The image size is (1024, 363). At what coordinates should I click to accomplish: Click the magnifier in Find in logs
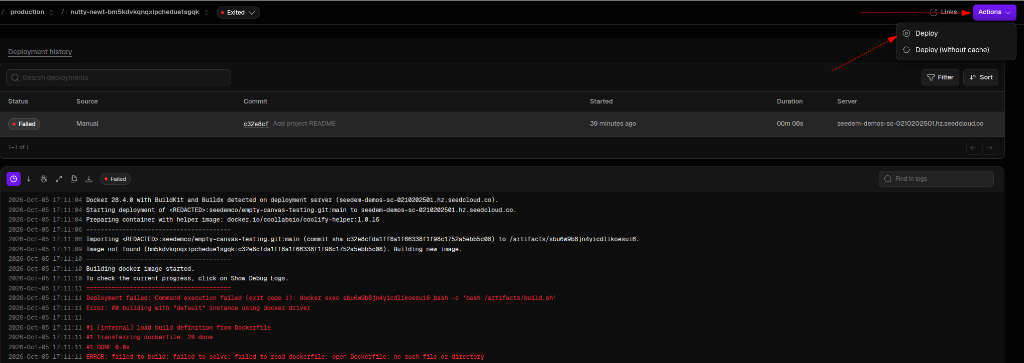(888, 179)
